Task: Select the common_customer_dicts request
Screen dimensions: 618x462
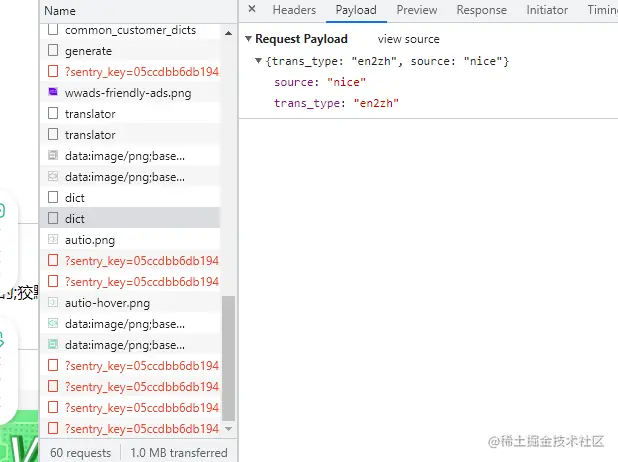Action: [x=130, y=30]
